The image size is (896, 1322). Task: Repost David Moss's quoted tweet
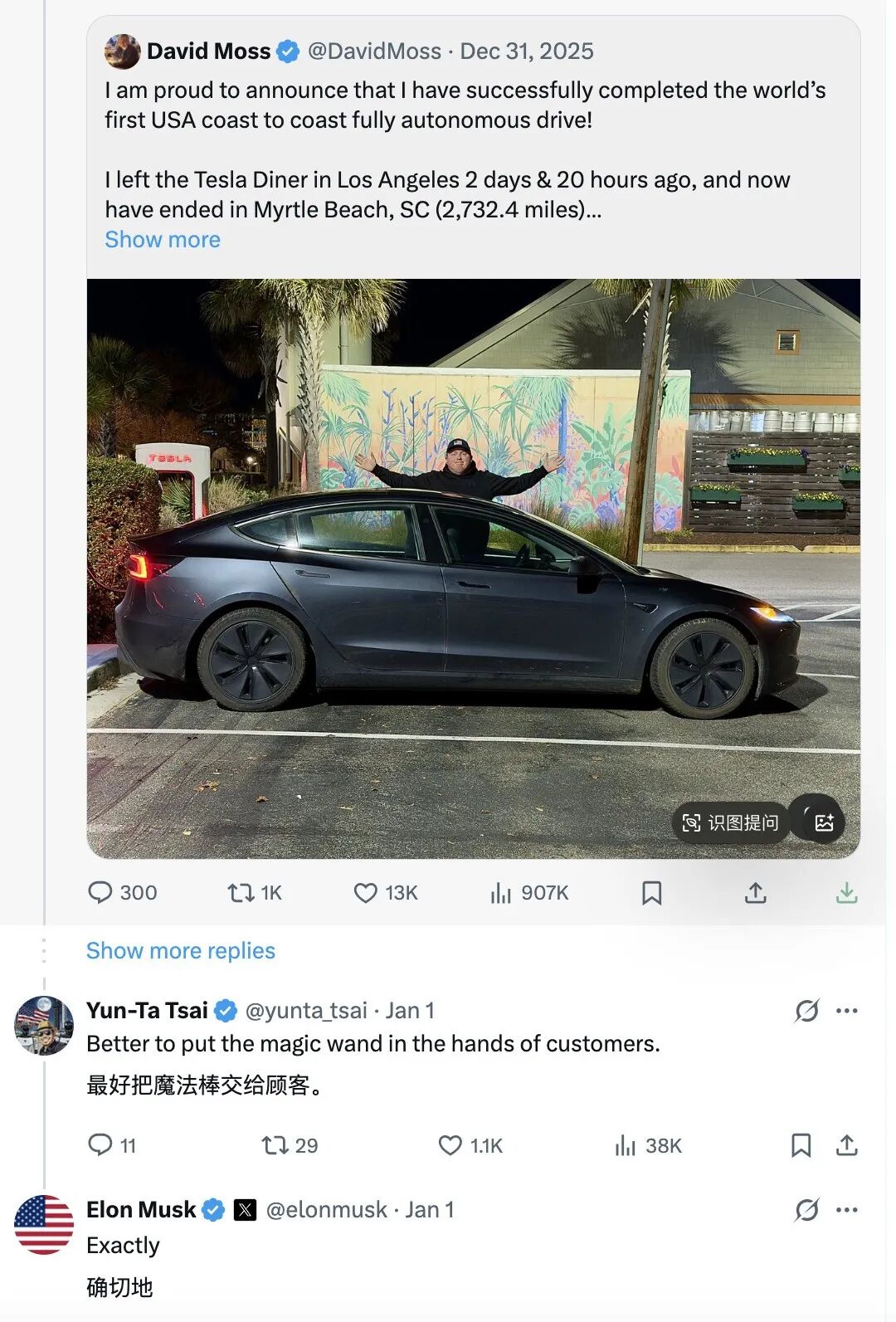(x=241, y=892)
